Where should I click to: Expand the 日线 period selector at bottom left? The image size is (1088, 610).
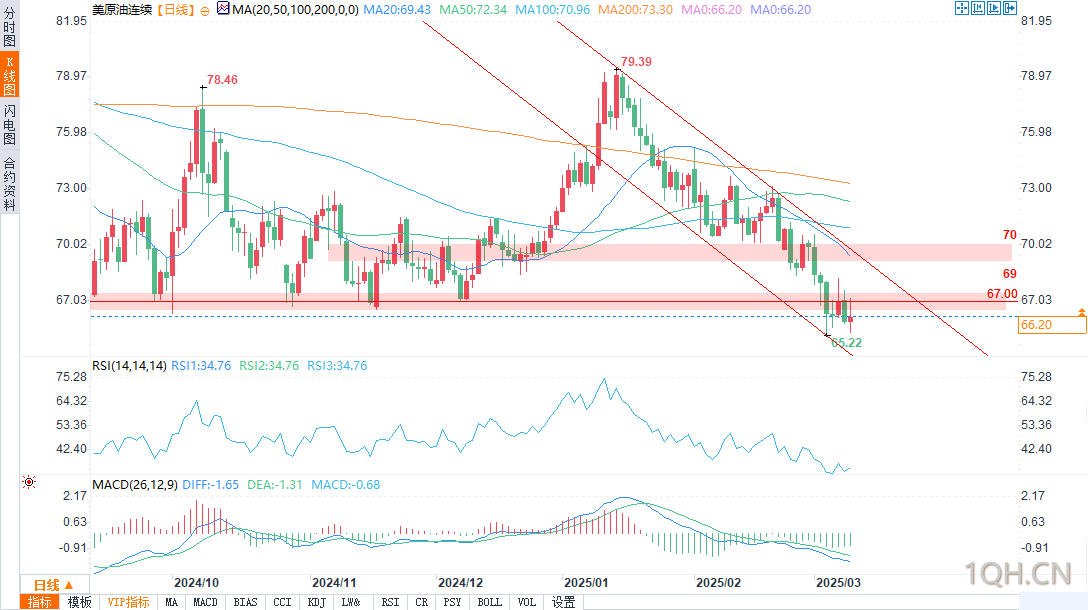tap(54, 584)
